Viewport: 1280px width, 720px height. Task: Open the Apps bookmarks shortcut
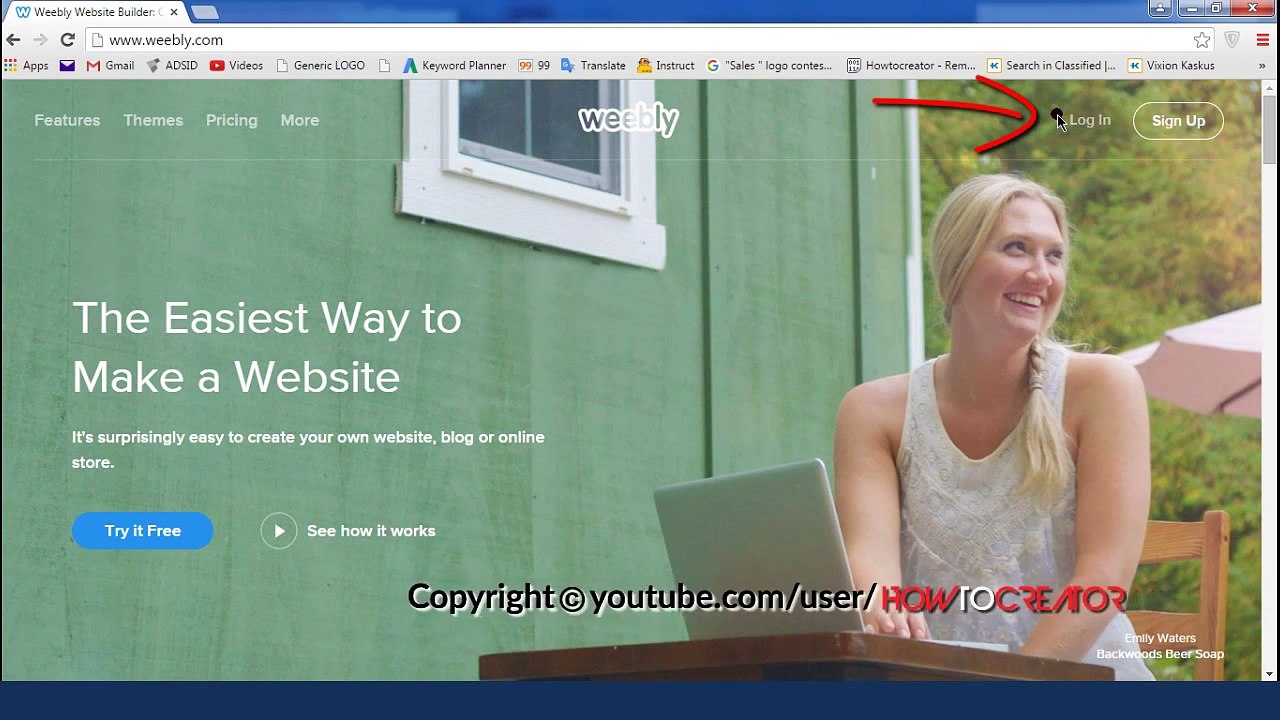point(26,65)
